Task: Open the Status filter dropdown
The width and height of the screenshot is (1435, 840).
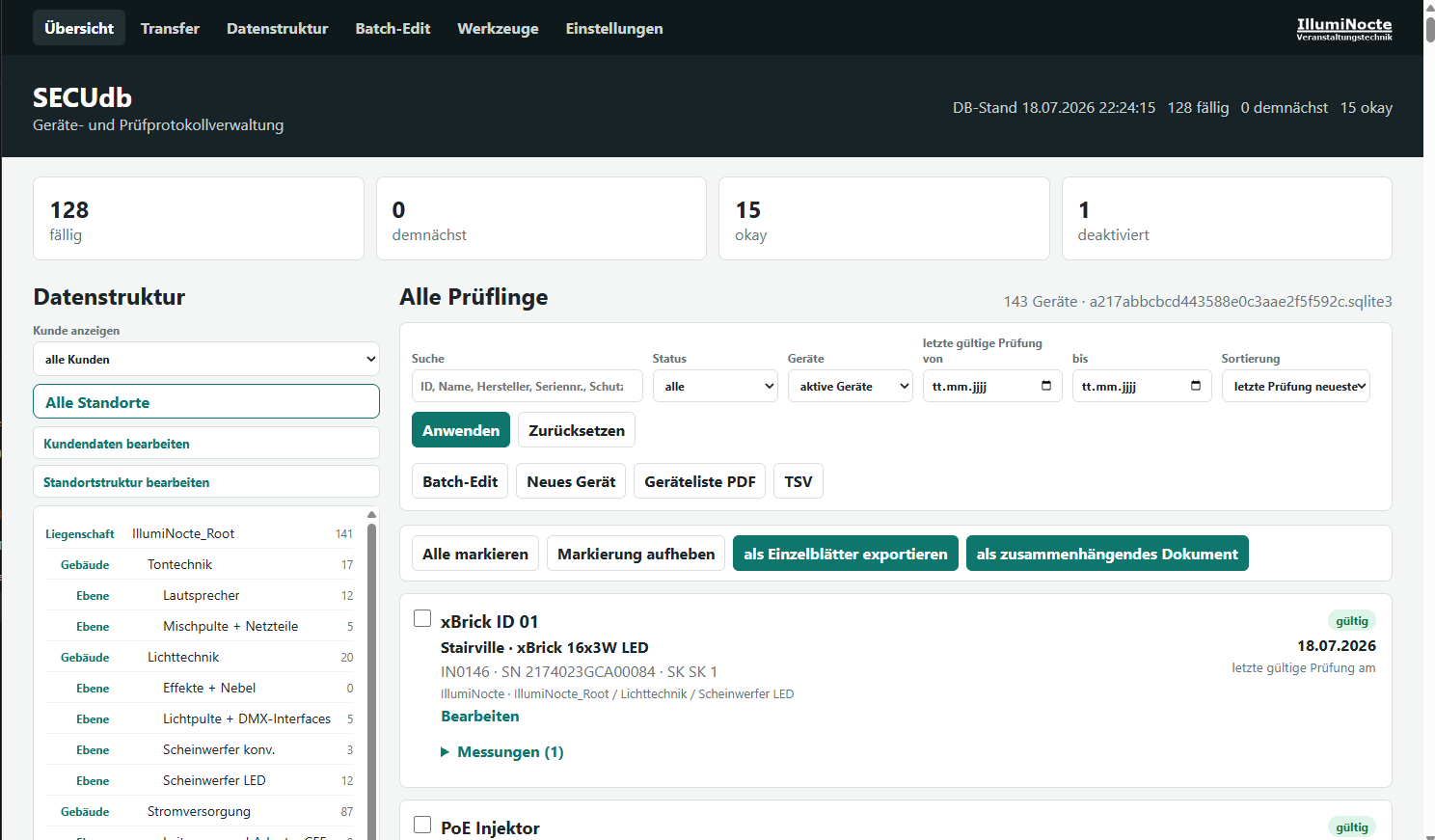Action: point(716,386)
